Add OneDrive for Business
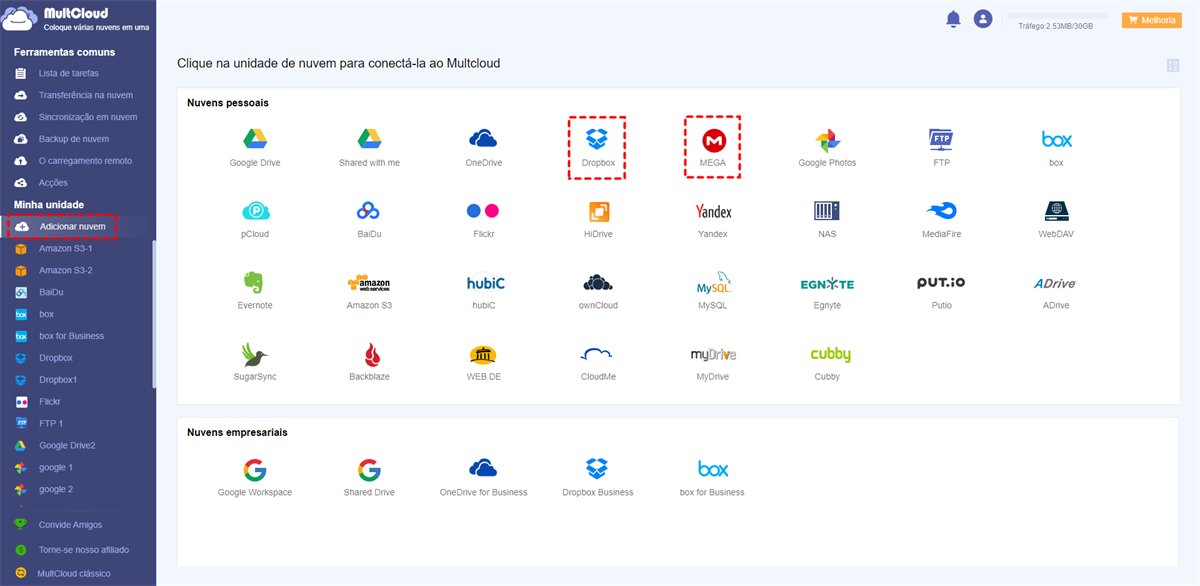 coord(483,478)
